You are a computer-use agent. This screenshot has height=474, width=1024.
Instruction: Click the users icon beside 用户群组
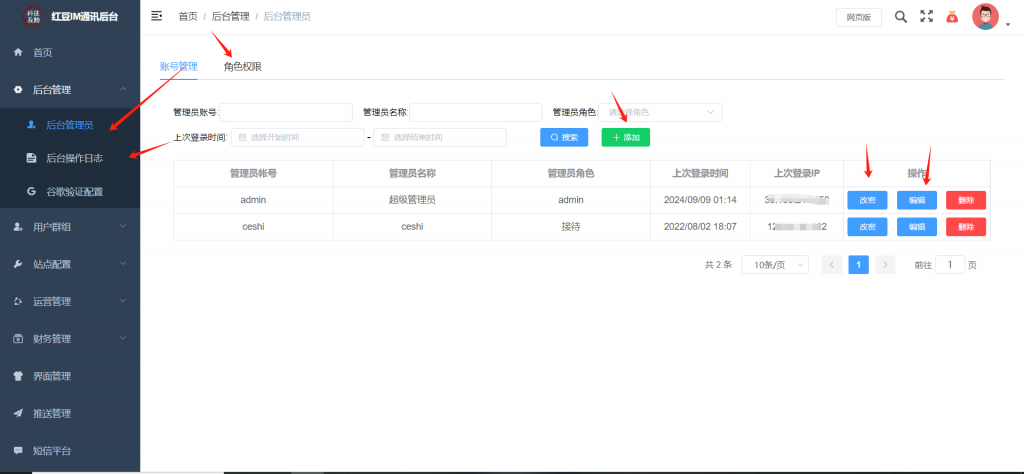pyautogui.click(x=18, y=227)
